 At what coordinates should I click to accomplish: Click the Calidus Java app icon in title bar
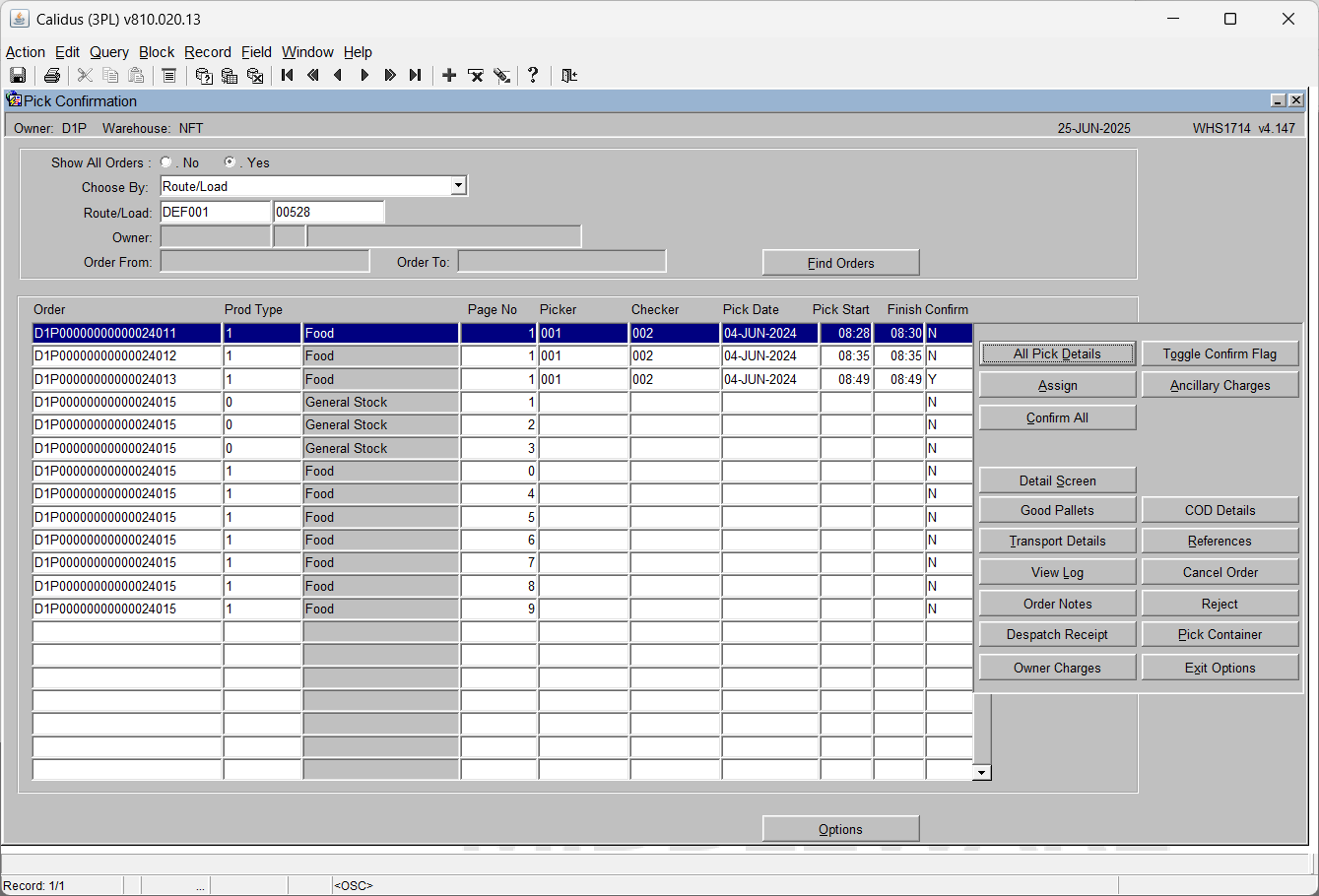19,19
